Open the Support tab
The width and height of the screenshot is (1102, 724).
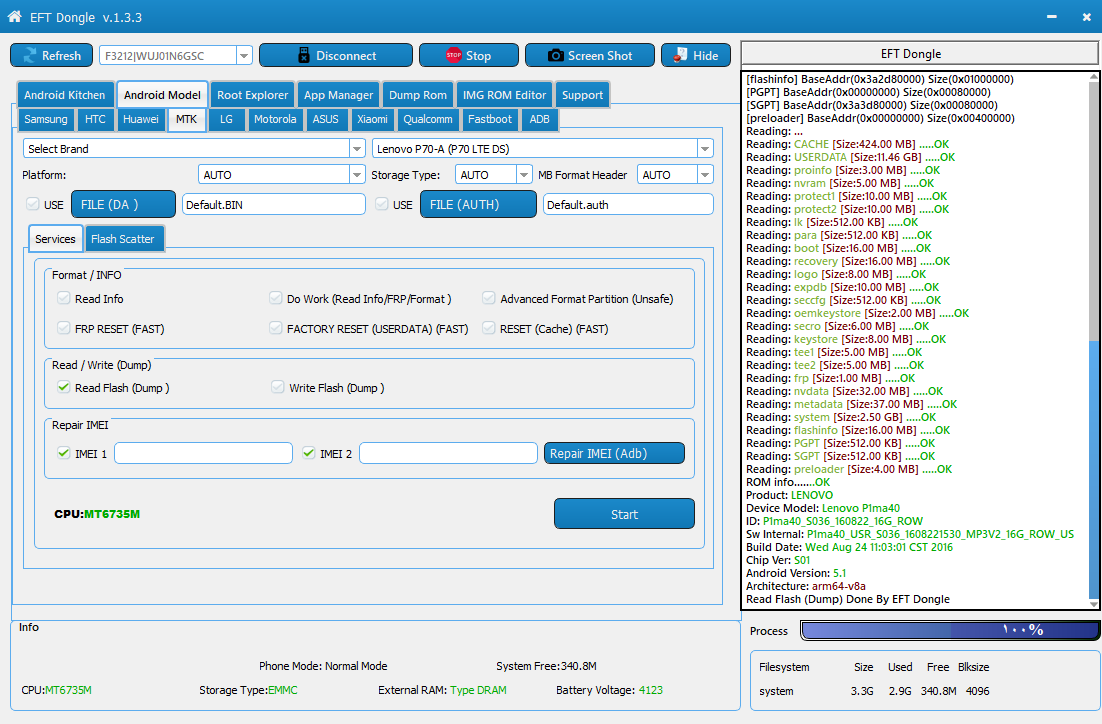(x=583, y=95)
